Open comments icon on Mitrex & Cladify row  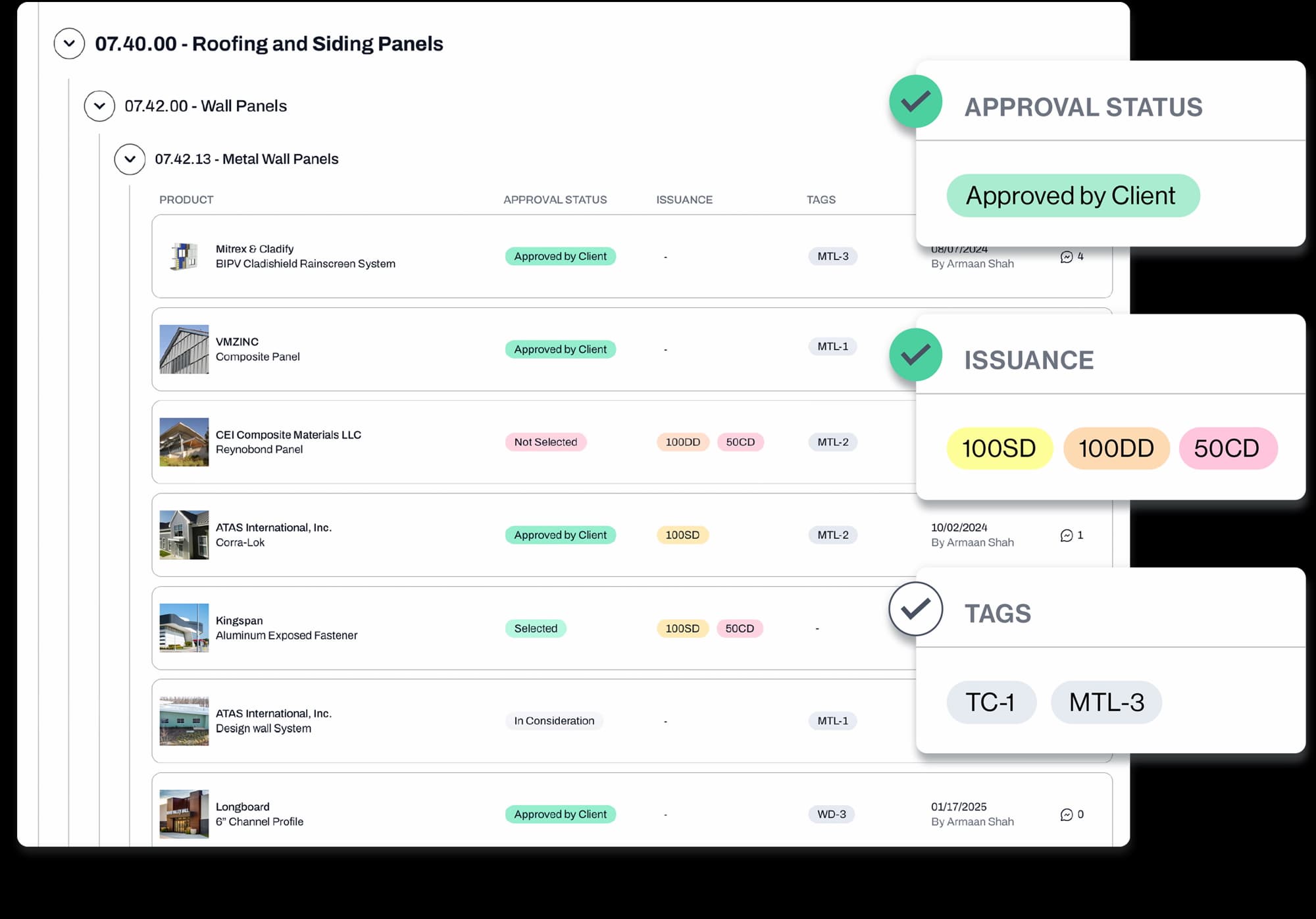[1067, 257]
